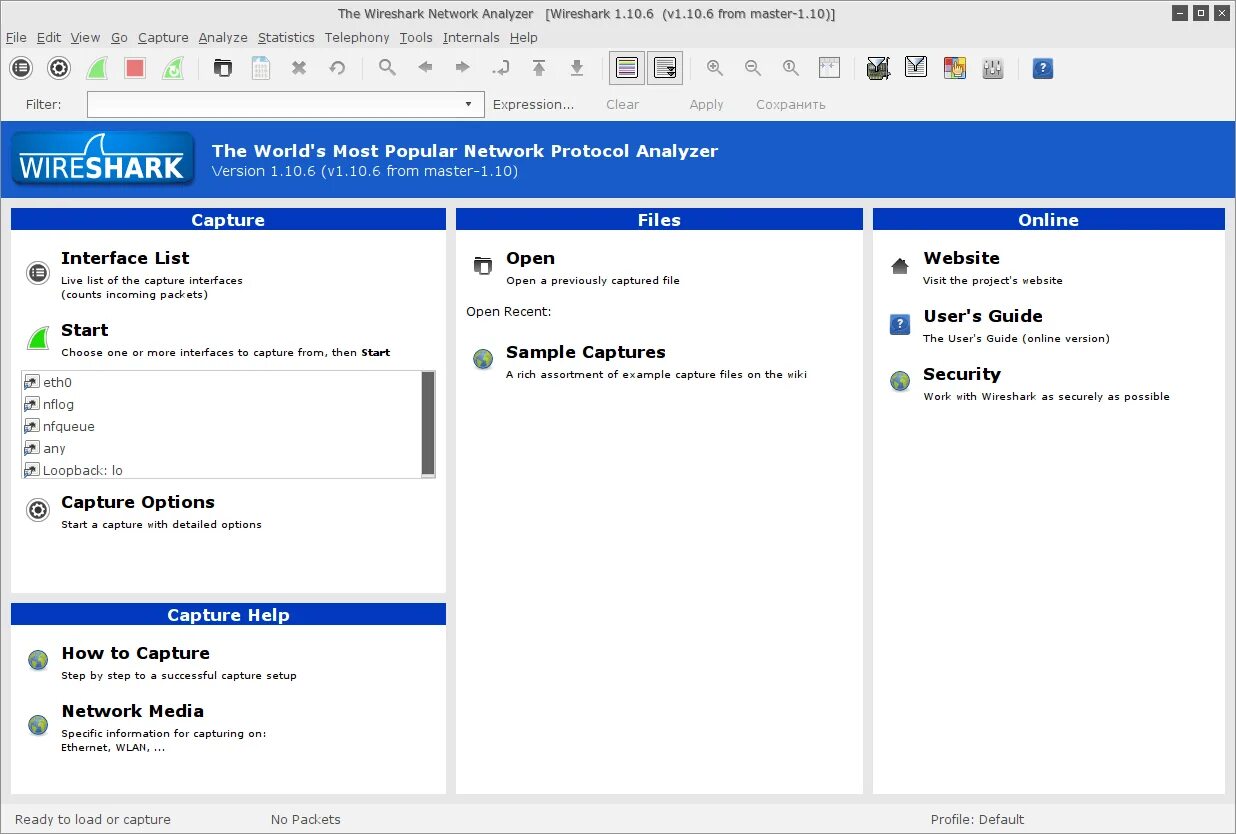Click into the Filter text field

pyautogui.click(x=272, y=104)
